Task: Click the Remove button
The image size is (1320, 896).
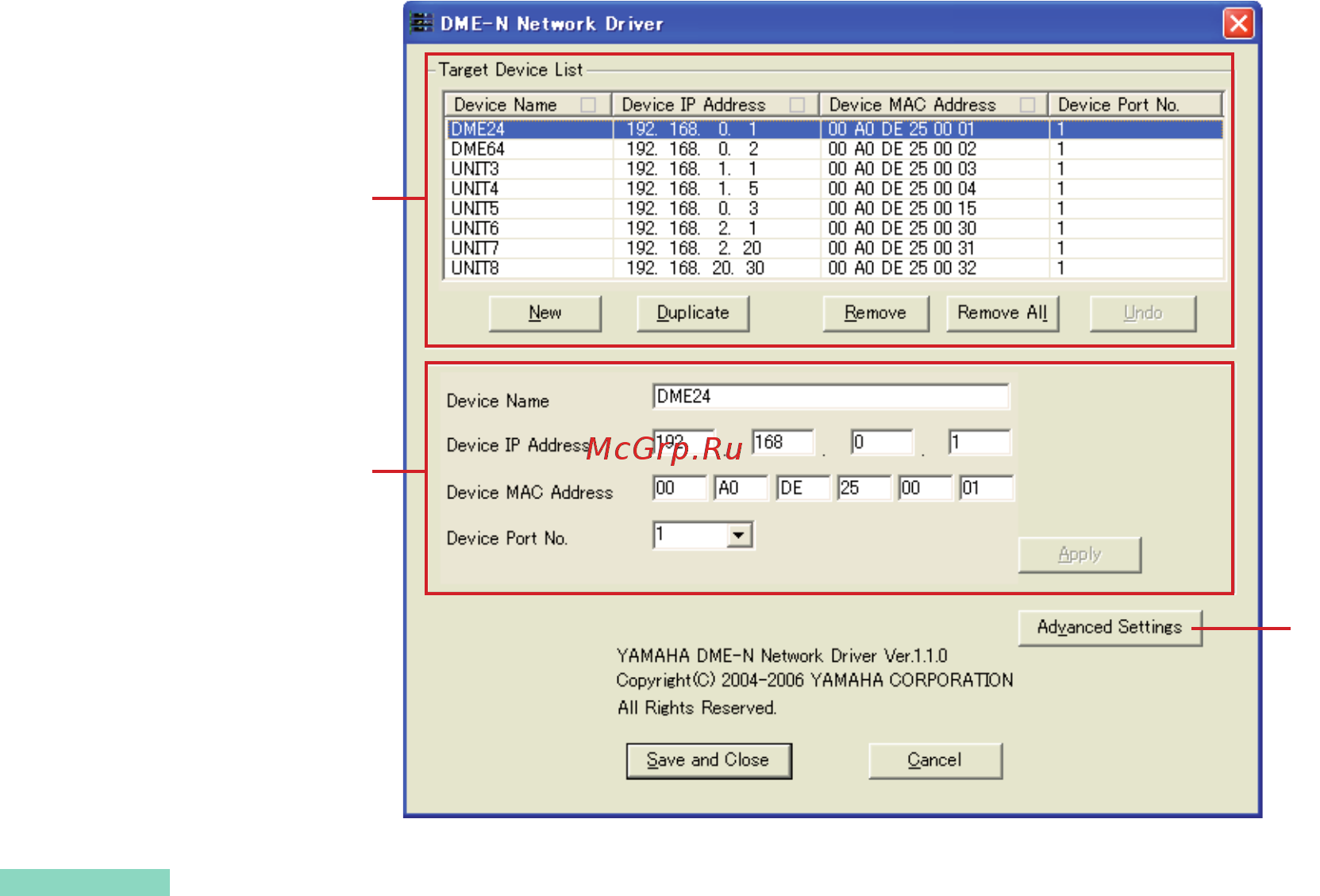Action: point(876,313)
